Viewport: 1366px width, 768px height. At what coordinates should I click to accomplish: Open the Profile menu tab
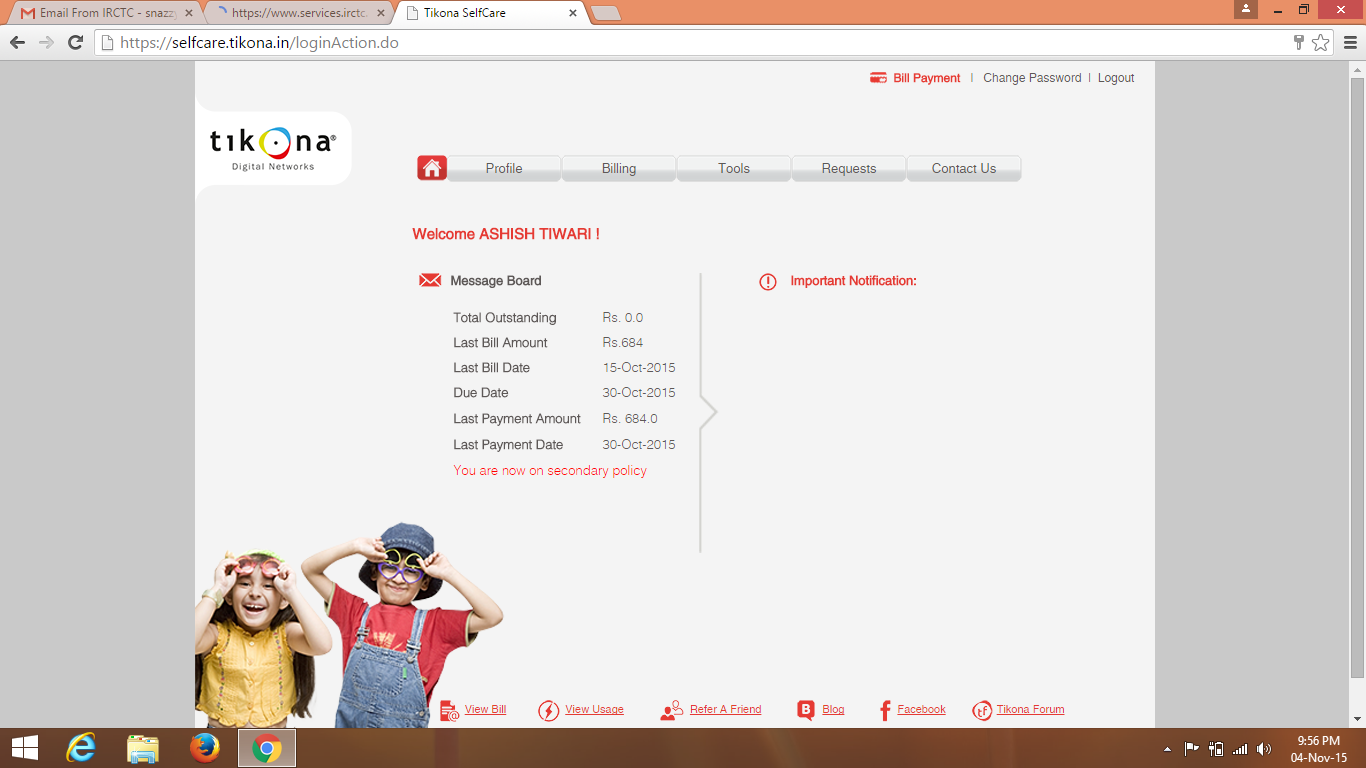(504, 168)
